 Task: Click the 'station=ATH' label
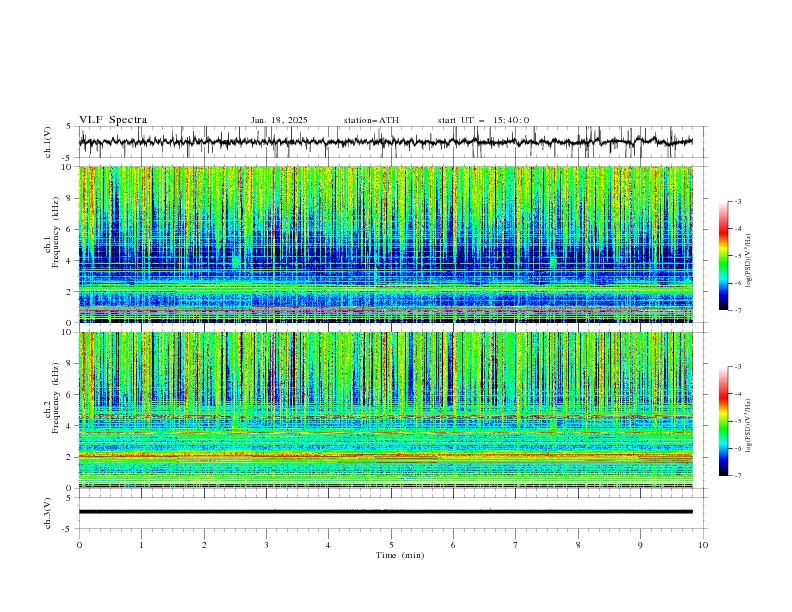(371, 120)
